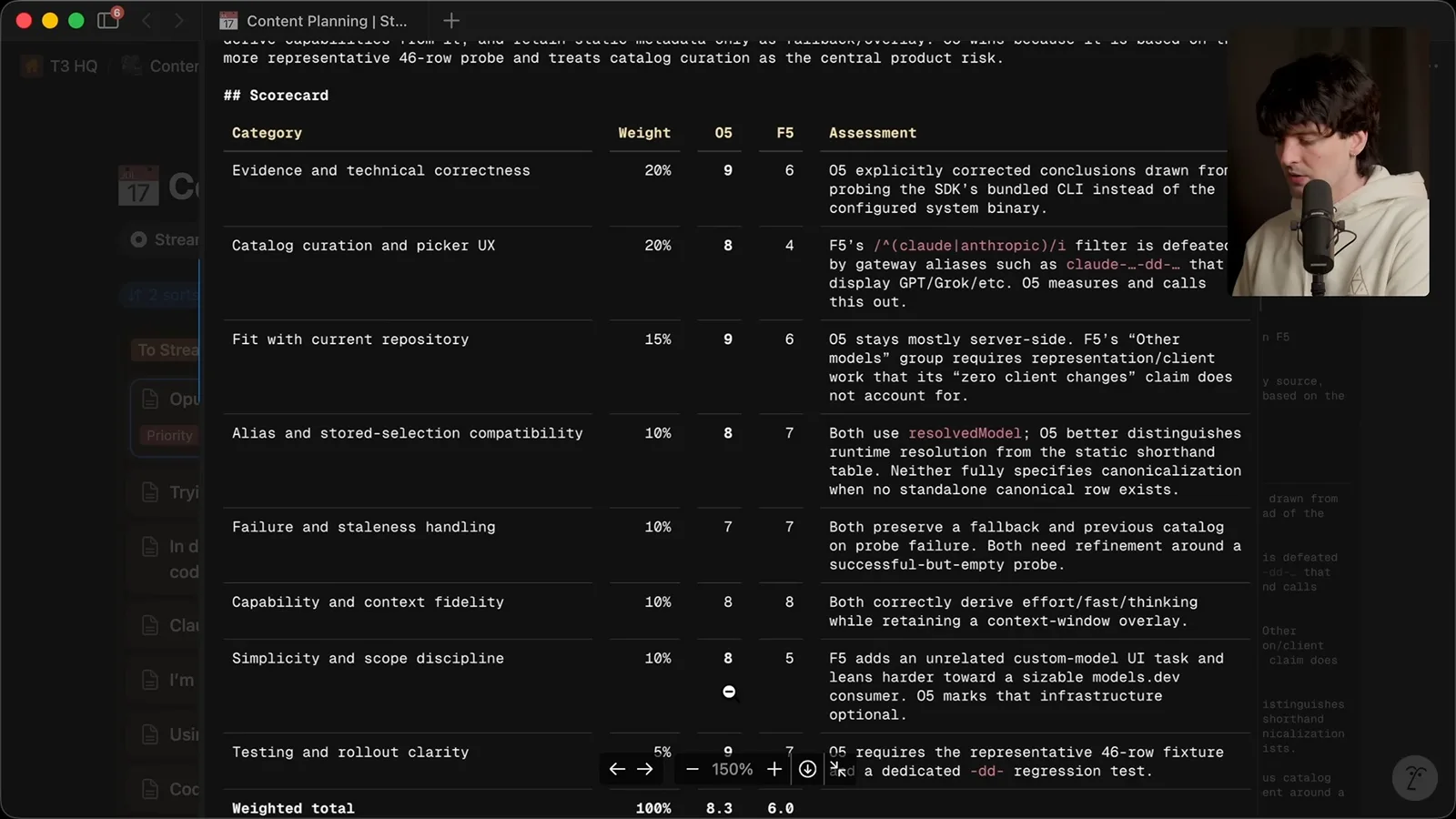Click the O5 column header
The height and width of the screenshot is (819, 1456).
pos(723,133)
